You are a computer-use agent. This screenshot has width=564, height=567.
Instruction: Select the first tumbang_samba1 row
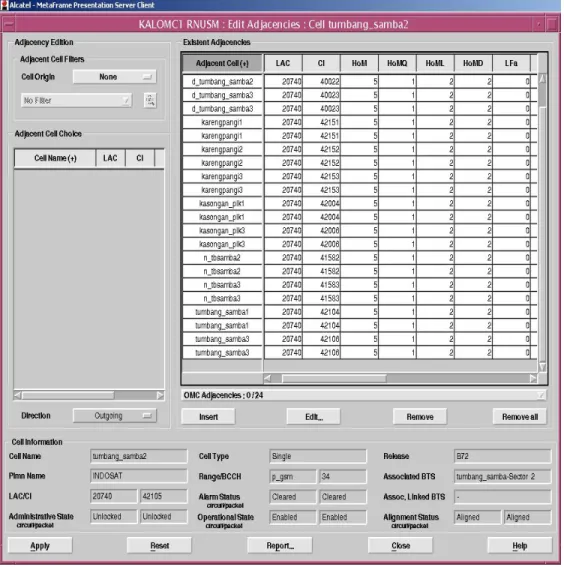click(359, 312)
